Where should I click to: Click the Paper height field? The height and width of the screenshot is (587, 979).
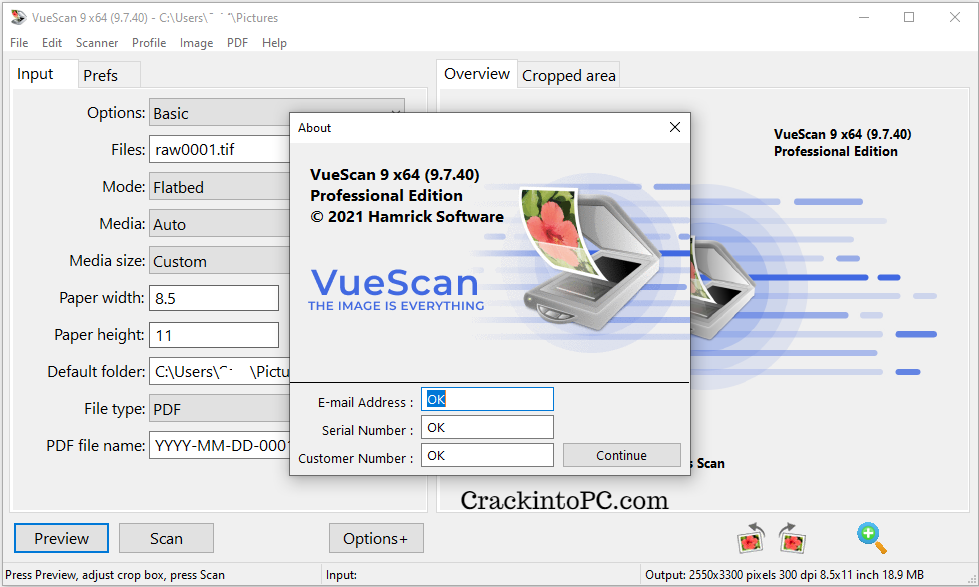(x=214, y=335)
